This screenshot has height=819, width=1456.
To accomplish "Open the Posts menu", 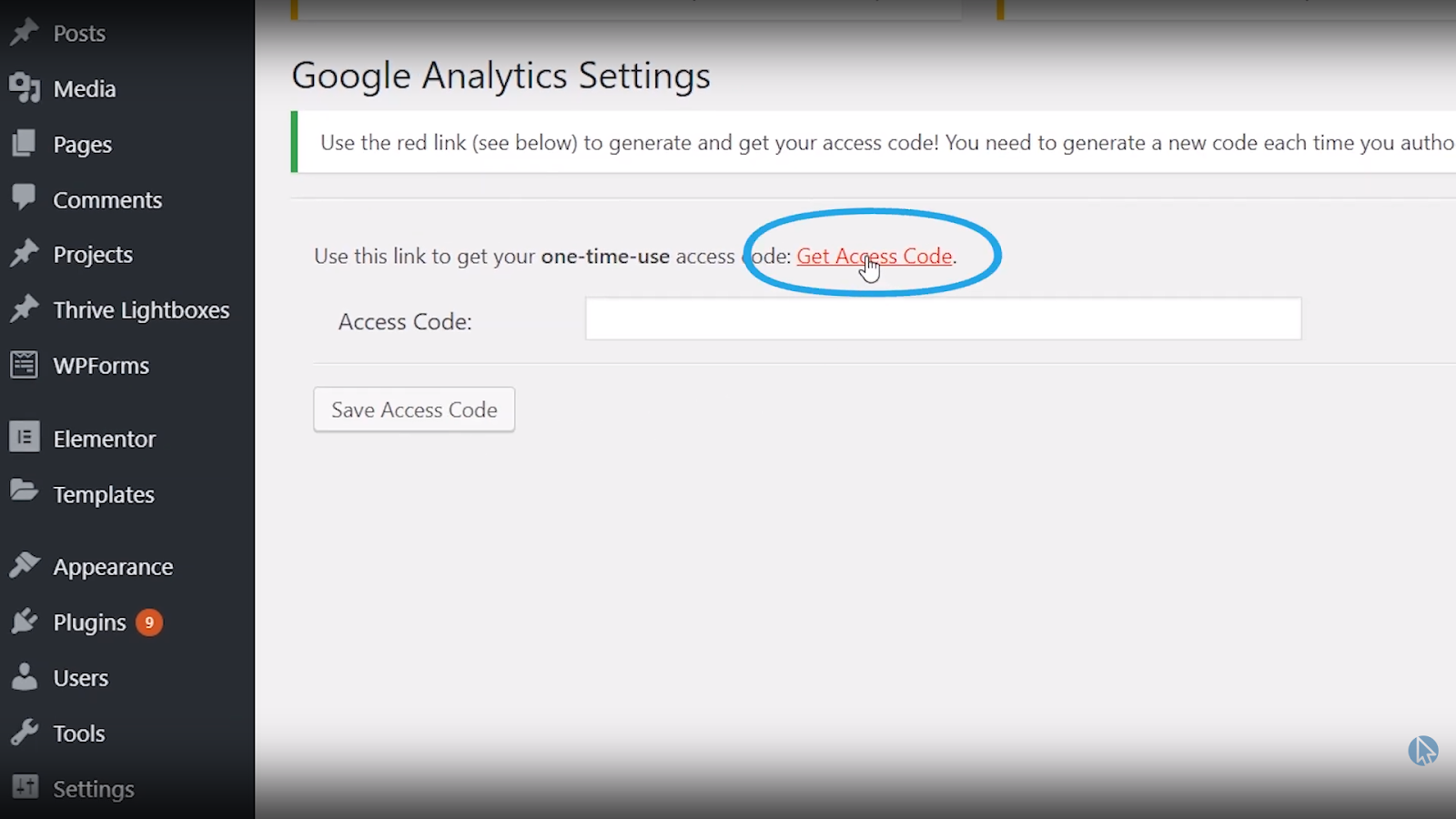I will (x=79, y=34).
